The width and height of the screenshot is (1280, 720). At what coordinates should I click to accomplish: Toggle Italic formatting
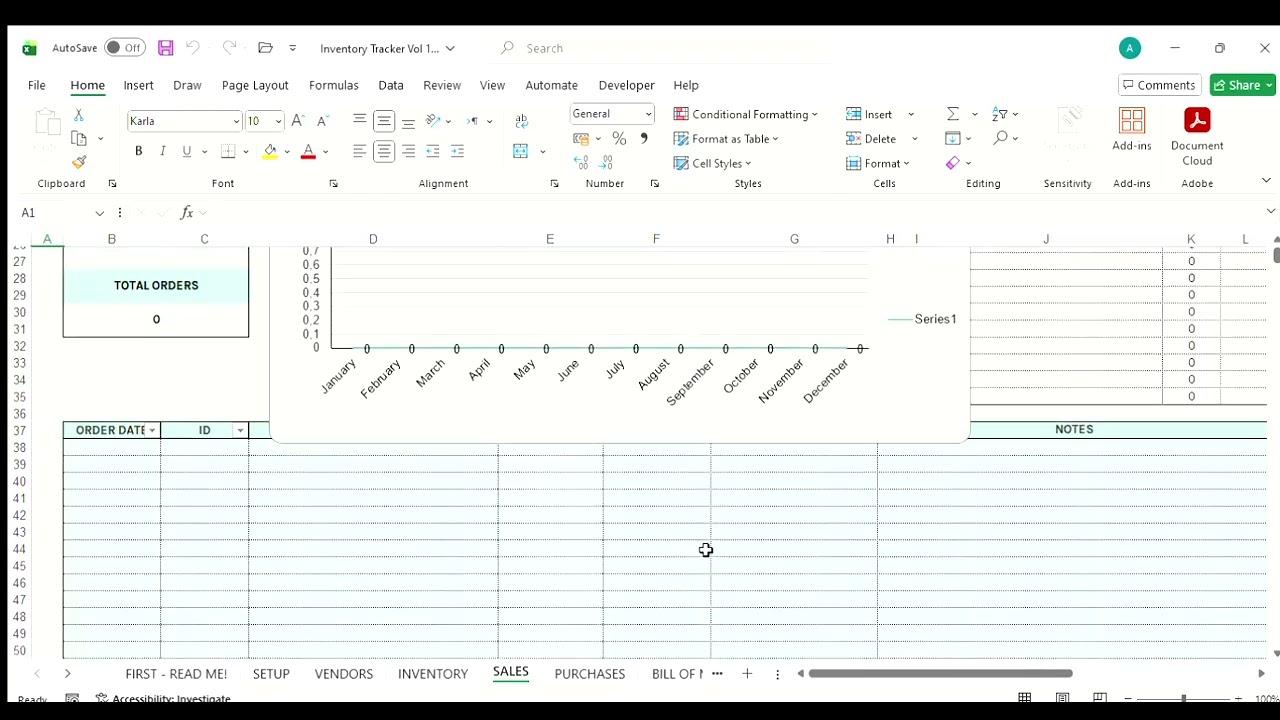162,151
